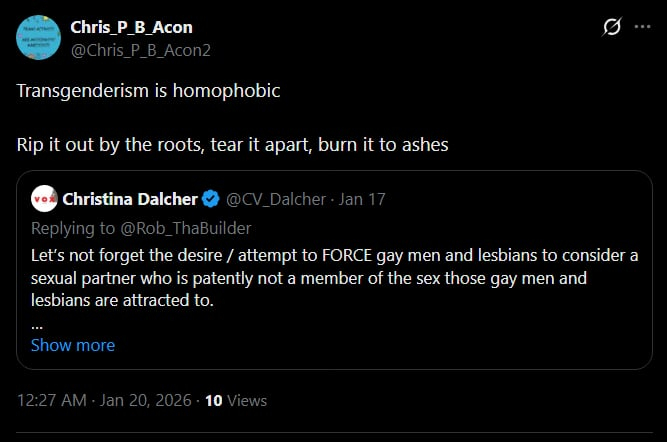Click Christina Dalcher's small profile avatar
The image size is (667, 442).
pos(43,198)
